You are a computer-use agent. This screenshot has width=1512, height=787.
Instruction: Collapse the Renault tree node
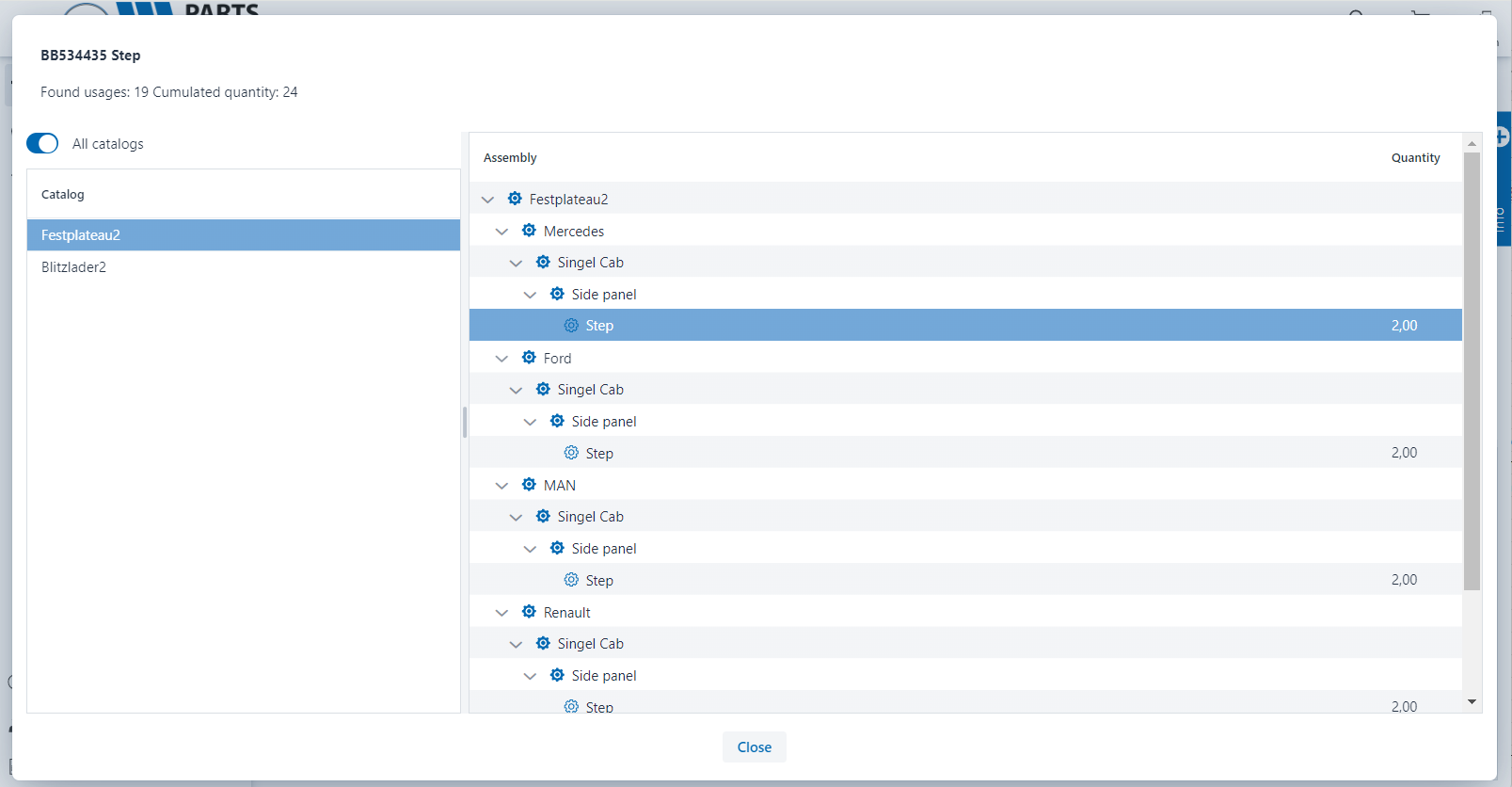pos(501,613)
